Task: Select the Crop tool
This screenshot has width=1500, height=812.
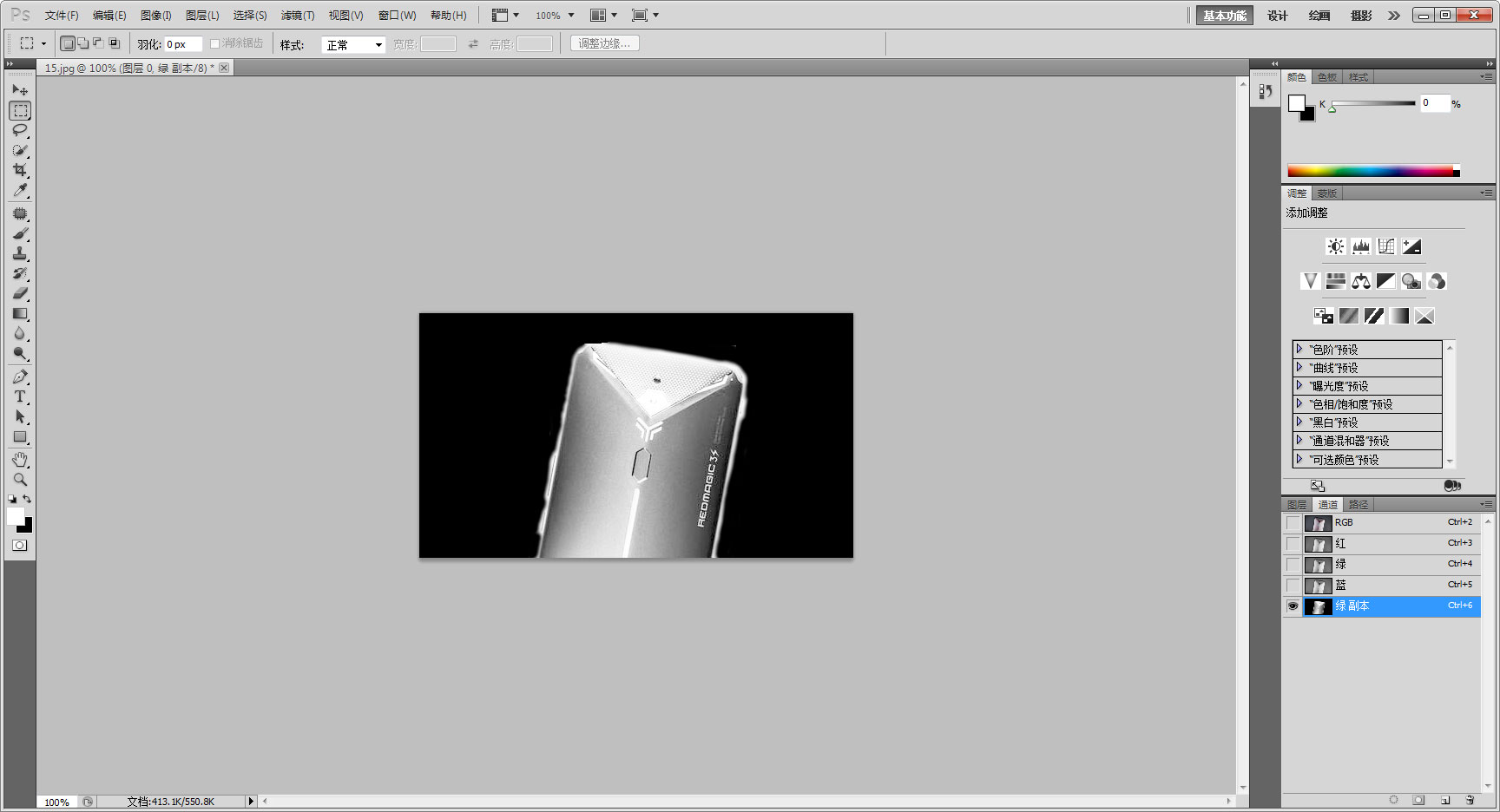Action: click(x=20, y=170)
